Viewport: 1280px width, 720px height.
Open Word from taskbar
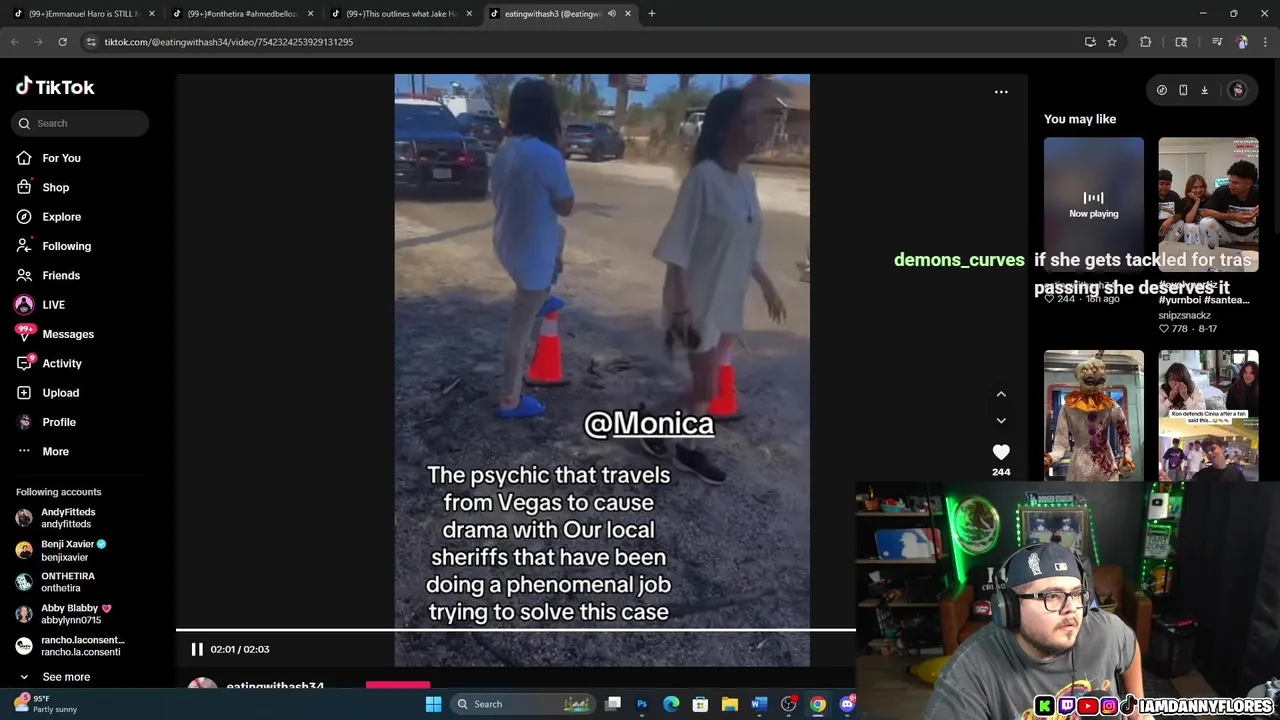coord(759,704)
